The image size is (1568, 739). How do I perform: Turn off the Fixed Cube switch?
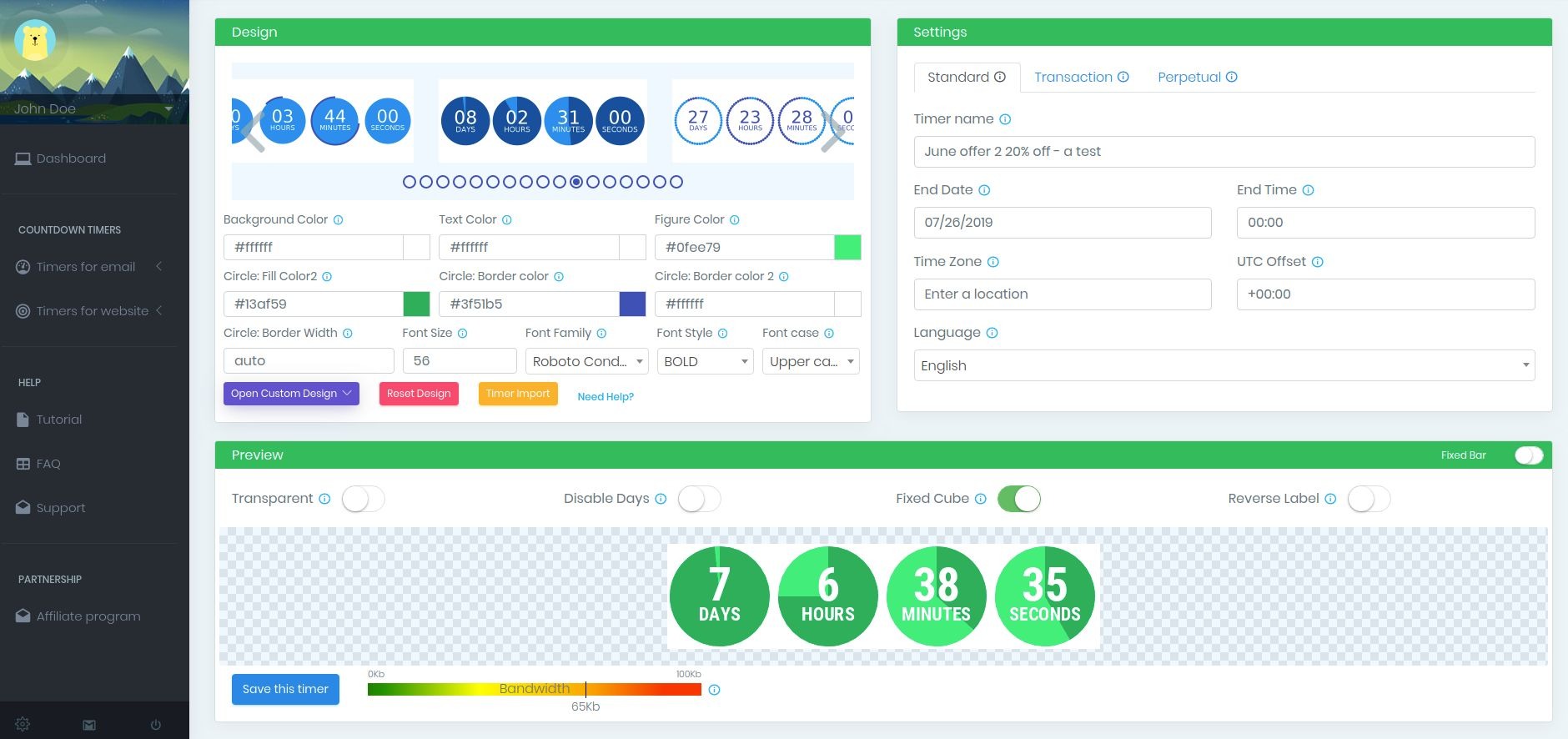[x=1019, y=499]
